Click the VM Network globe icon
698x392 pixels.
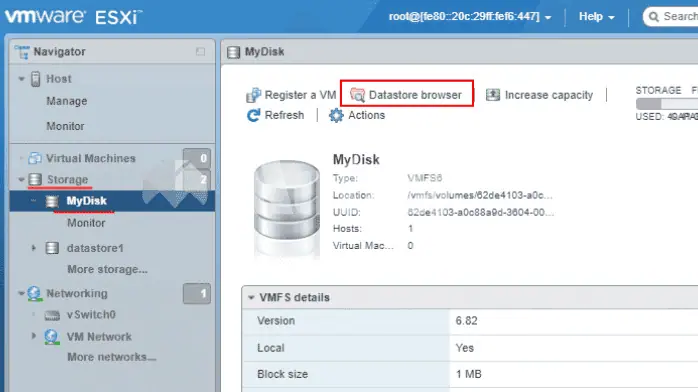point(52,337)
